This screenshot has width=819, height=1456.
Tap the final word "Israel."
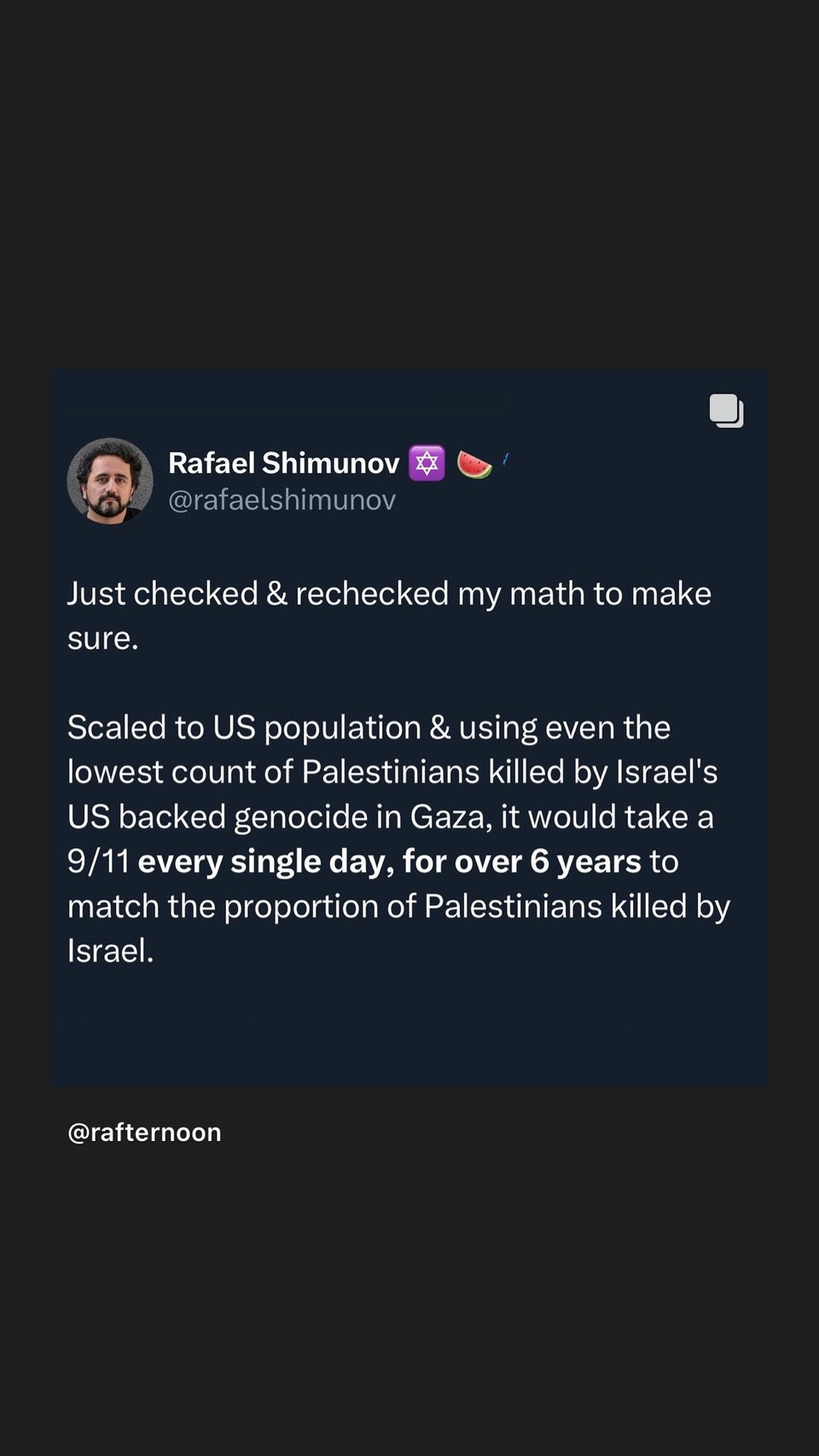tap(111, 951)
